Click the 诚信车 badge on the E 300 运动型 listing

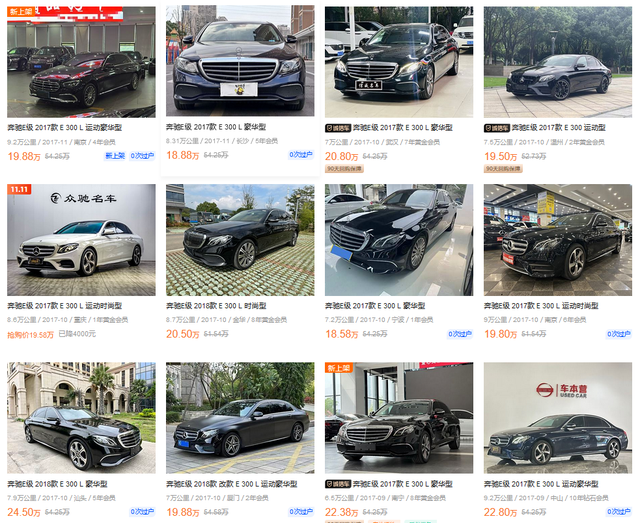click(x=497, y=128)
